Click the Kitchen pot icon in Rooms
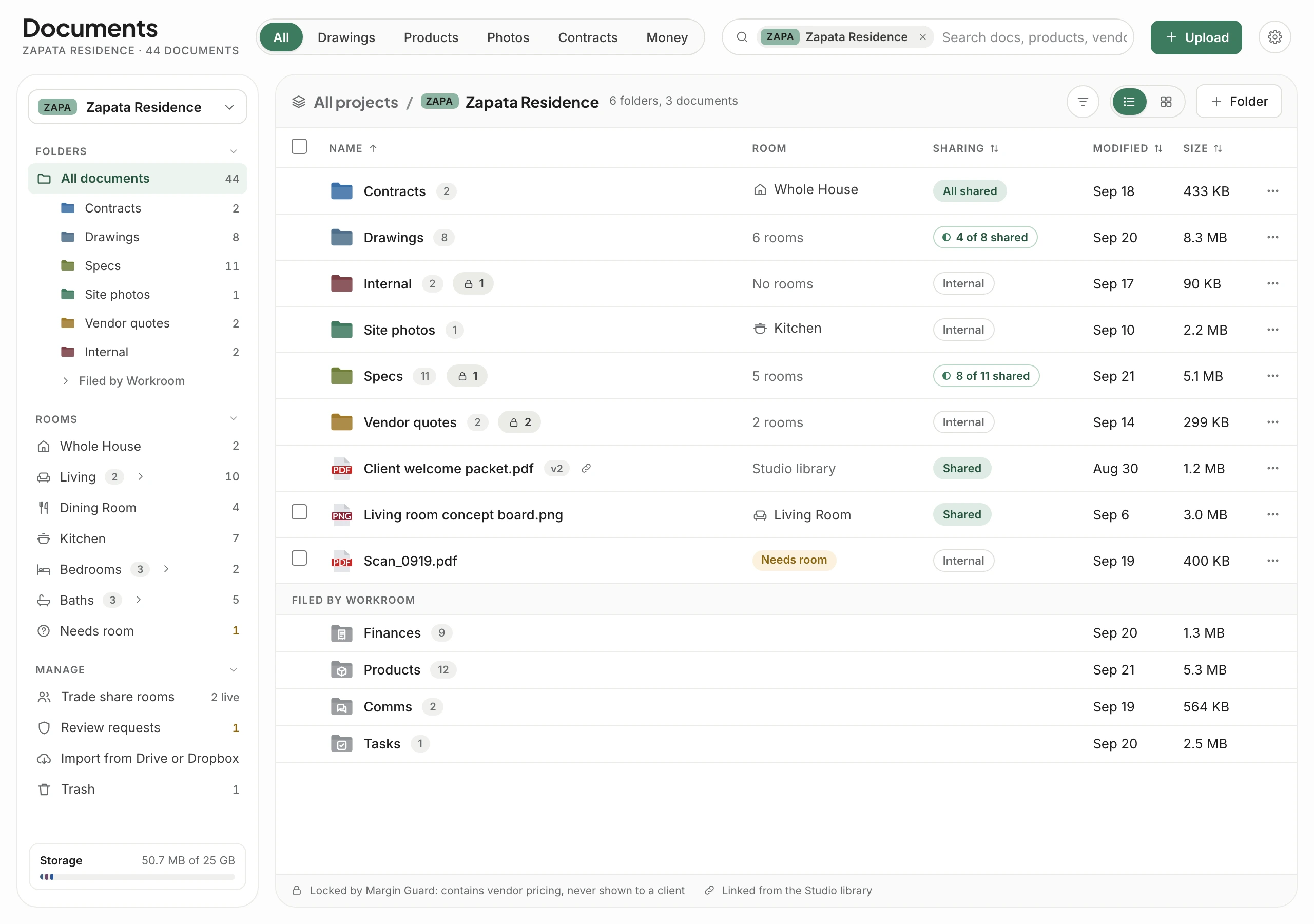Image resolution: width=1314 pixels, height=924 pixels. point(44,538)
